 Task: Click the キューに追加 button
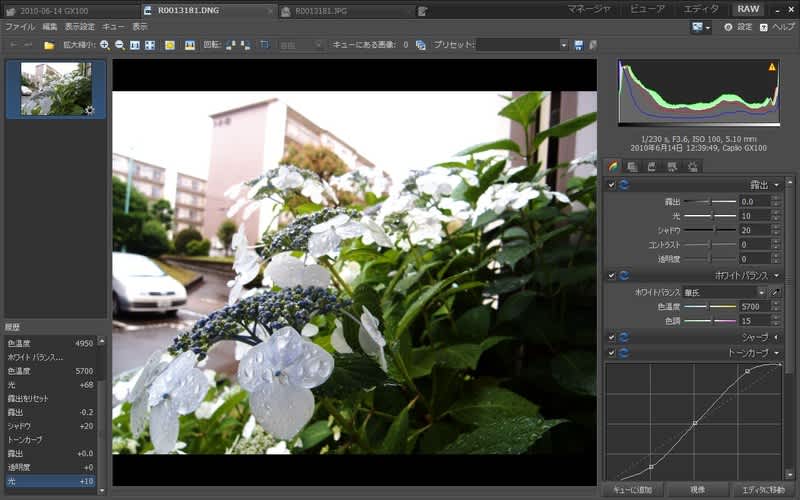click(633, 490)
